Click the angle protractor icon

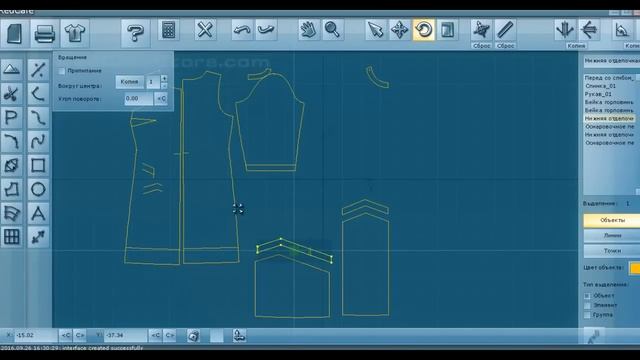coord(622,30)
